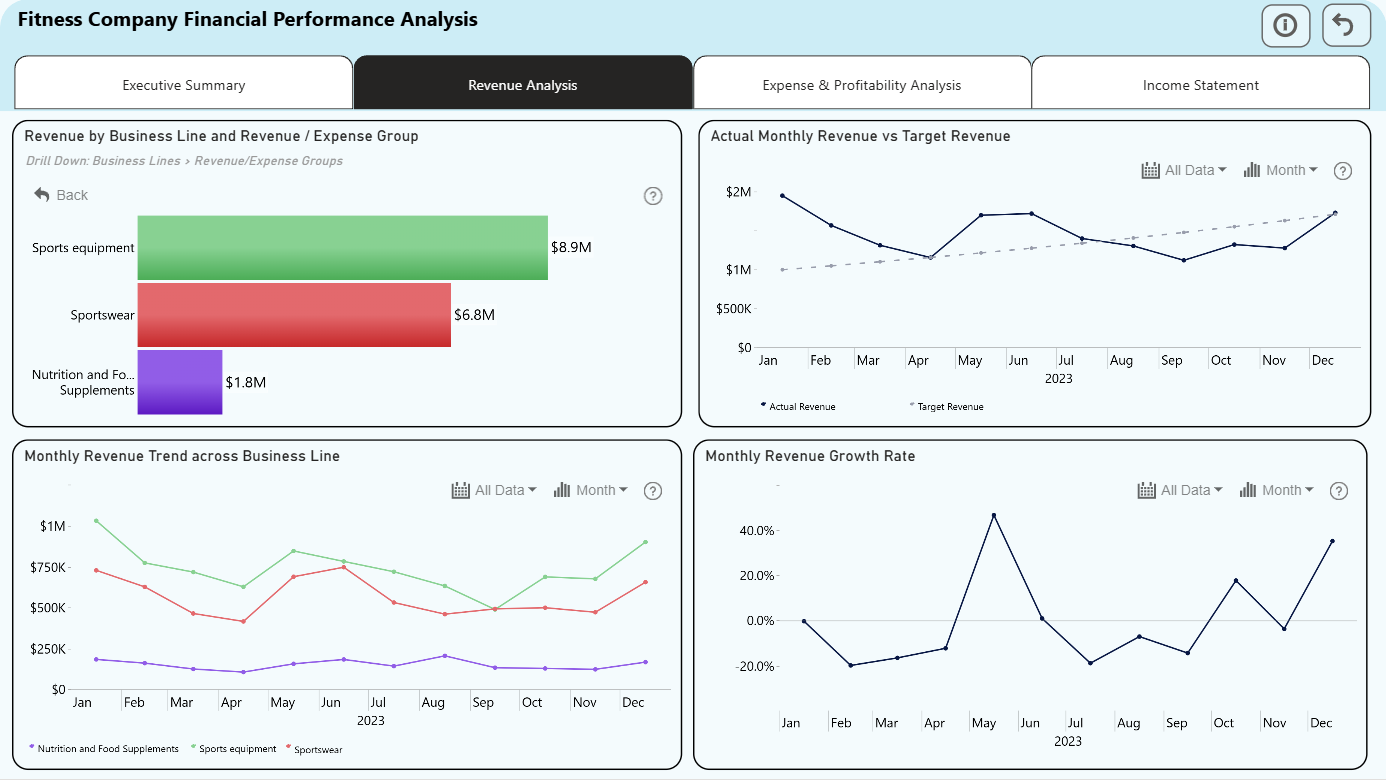Select June point on the red Sportswear trend line
Screen dimensions: 1386x780
click(x=343, y=567)
